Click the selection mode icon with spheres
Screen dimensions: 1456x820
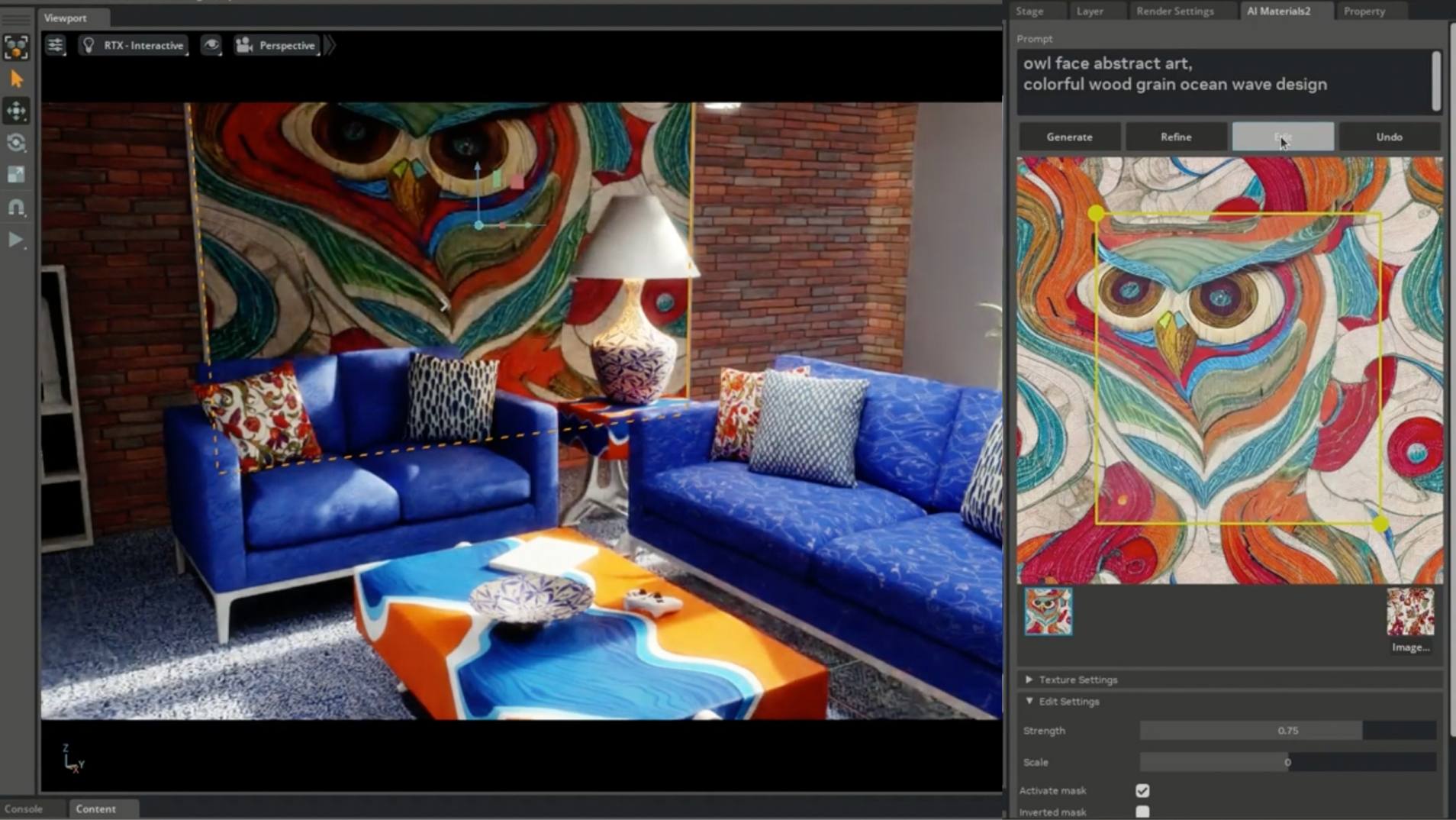(x=16, y=47)
